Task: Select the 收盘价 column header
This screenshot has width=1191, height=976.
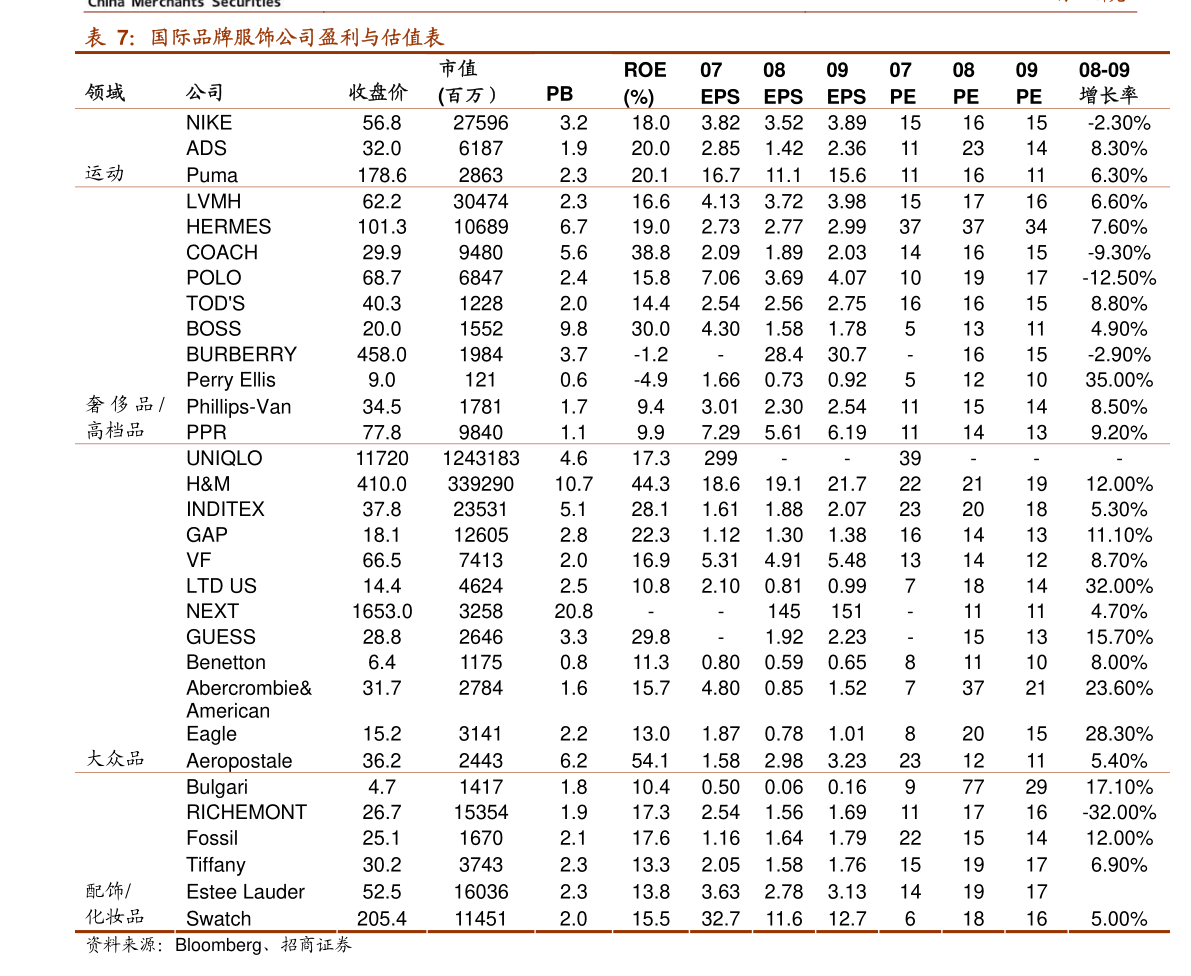Action: [378, 93]
